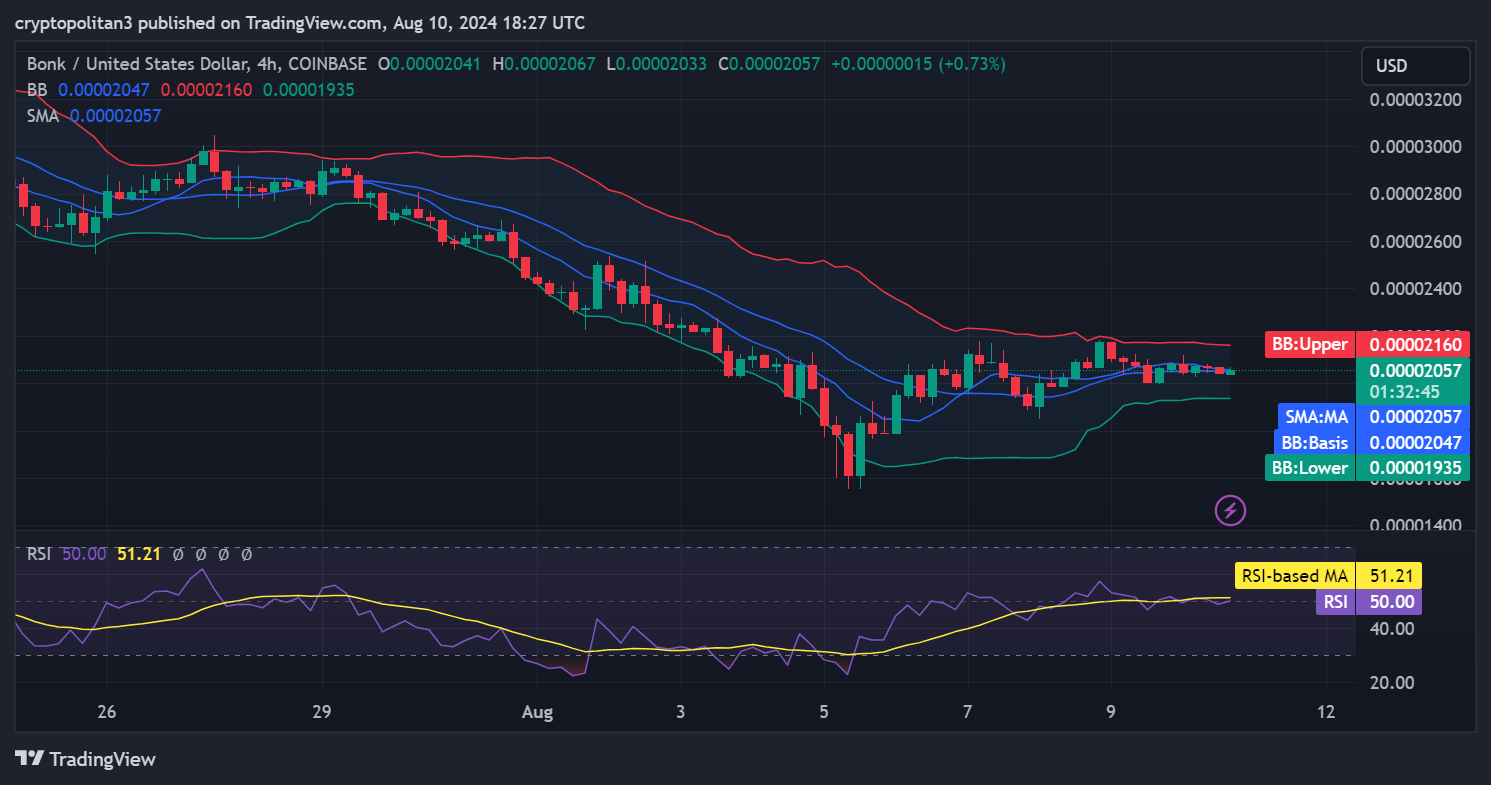Click the 0.00001400 price axis label
The height and width of the screenshot is (785, 1491).
click(1415, 525)
